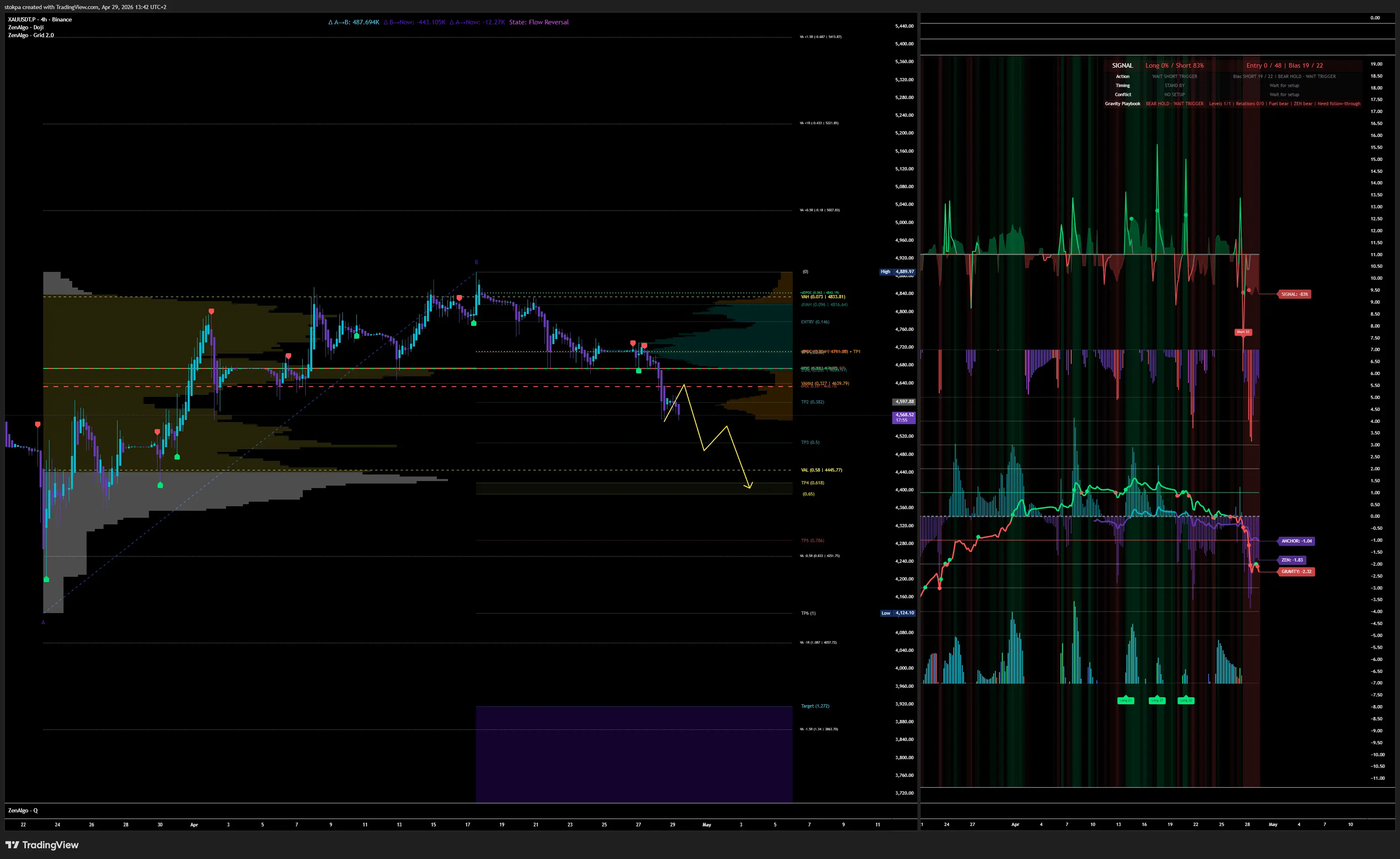Click the point B marker above the peak
The image size is (1400, 859).
(476, 262)
